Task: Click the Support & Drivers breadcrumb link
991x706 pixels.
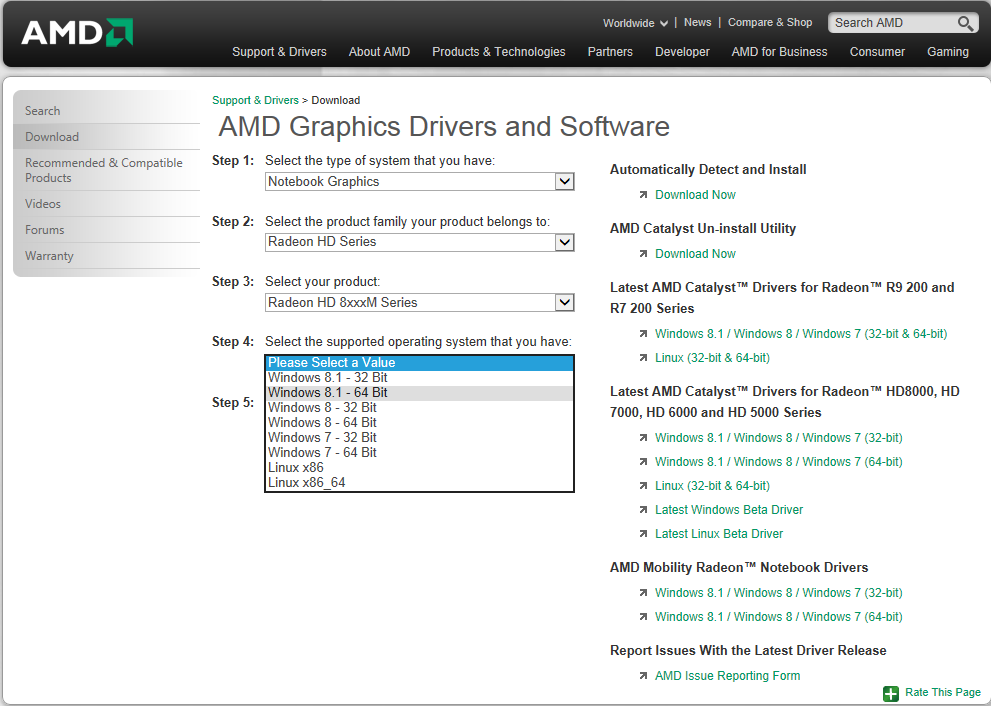Action: click(x=255, y=100)
